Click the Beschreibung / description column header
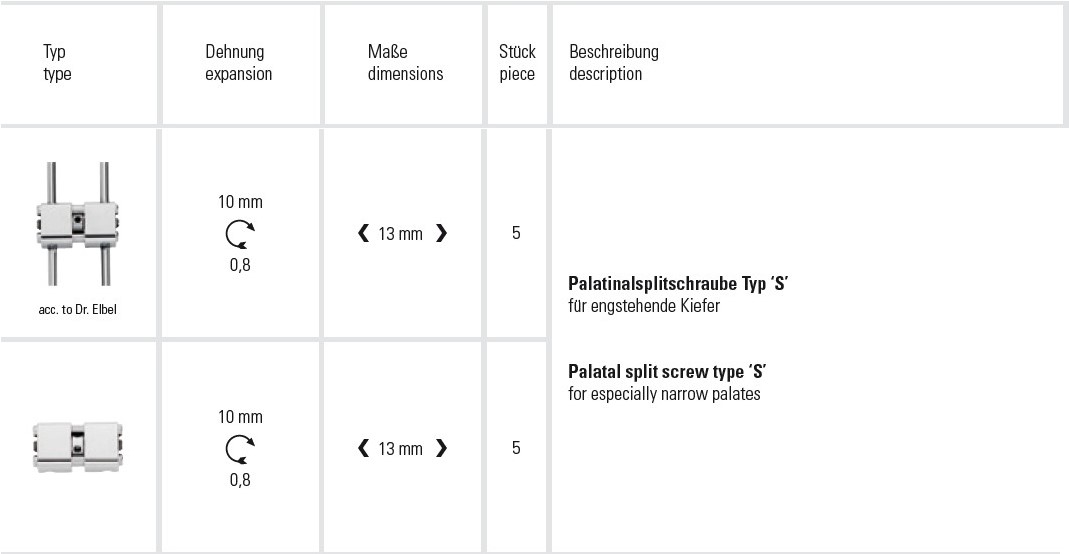This screenshot has width=1069, height=554. [614, 63]
